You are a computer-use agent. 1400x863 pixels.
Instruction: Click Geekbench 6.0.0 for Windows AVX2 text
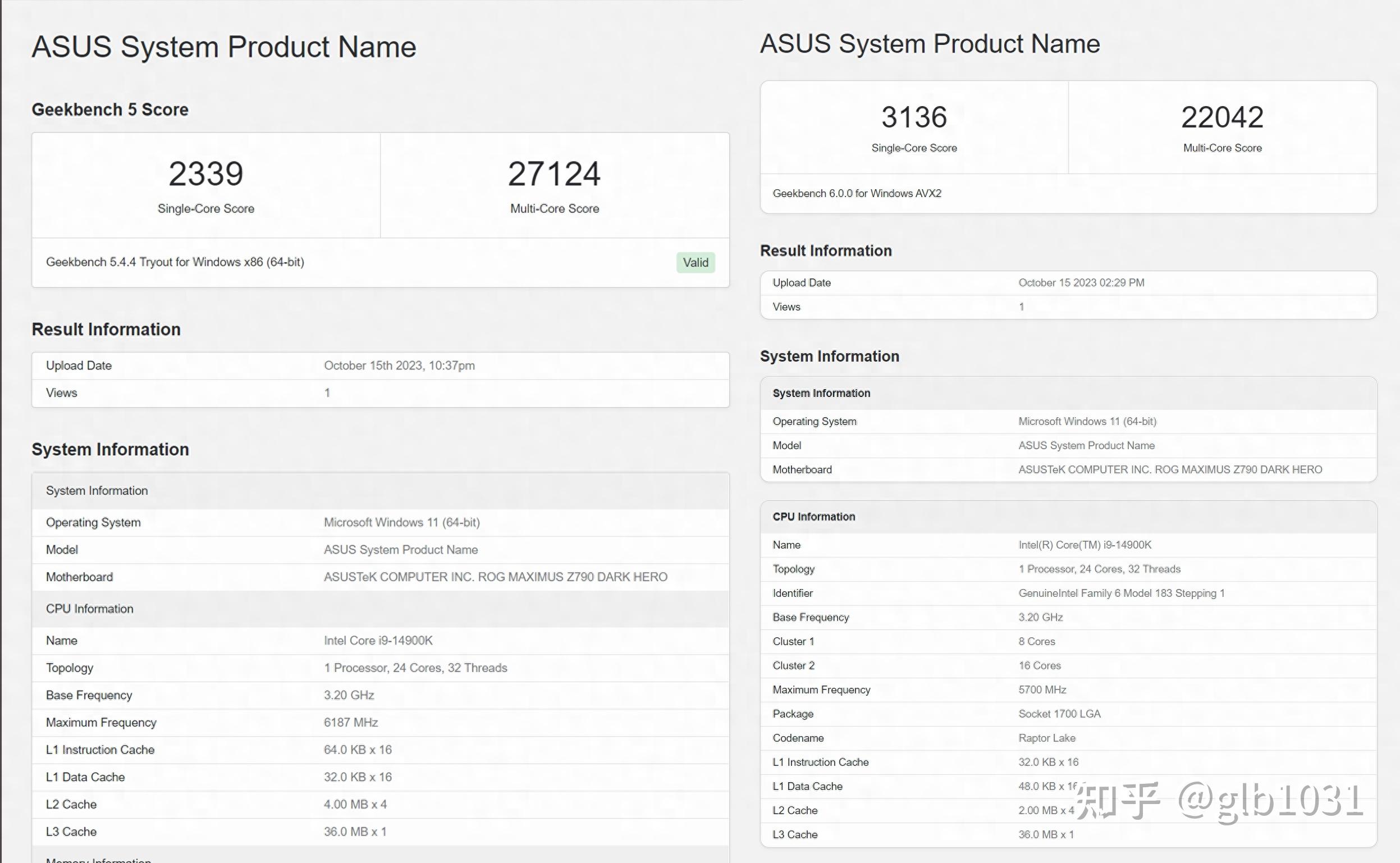tap(856, 194)
